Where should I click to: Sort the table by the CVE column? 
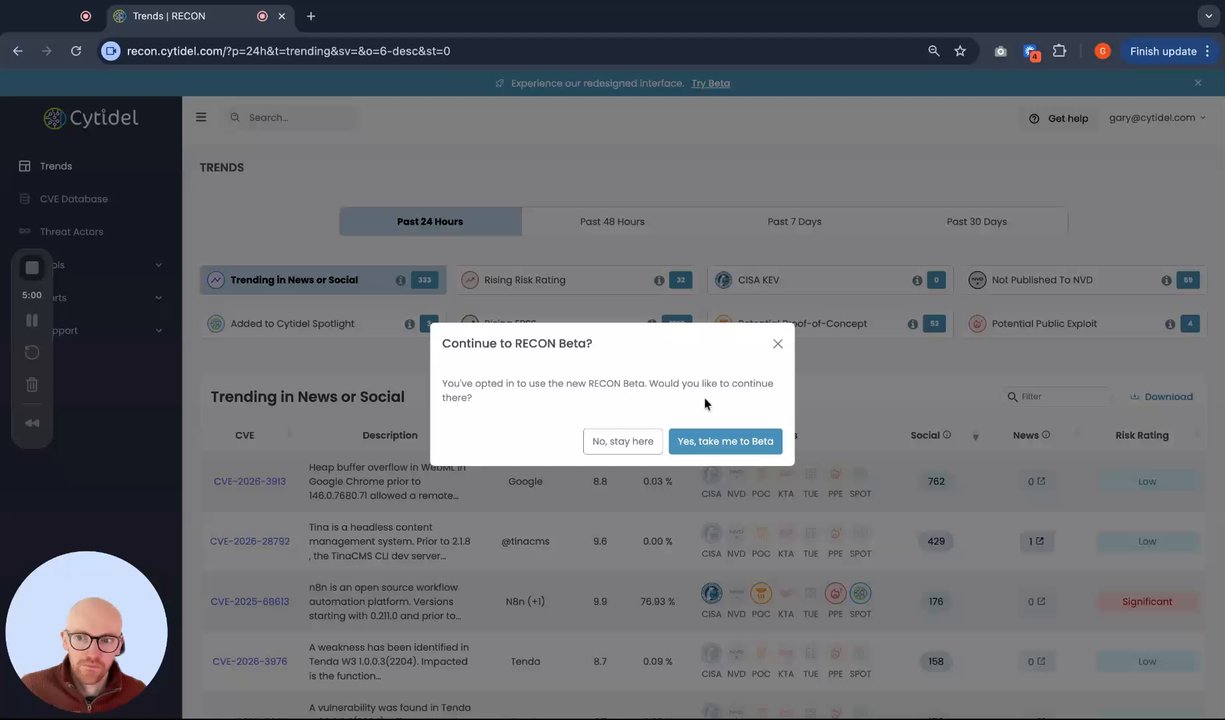[245, 435]
